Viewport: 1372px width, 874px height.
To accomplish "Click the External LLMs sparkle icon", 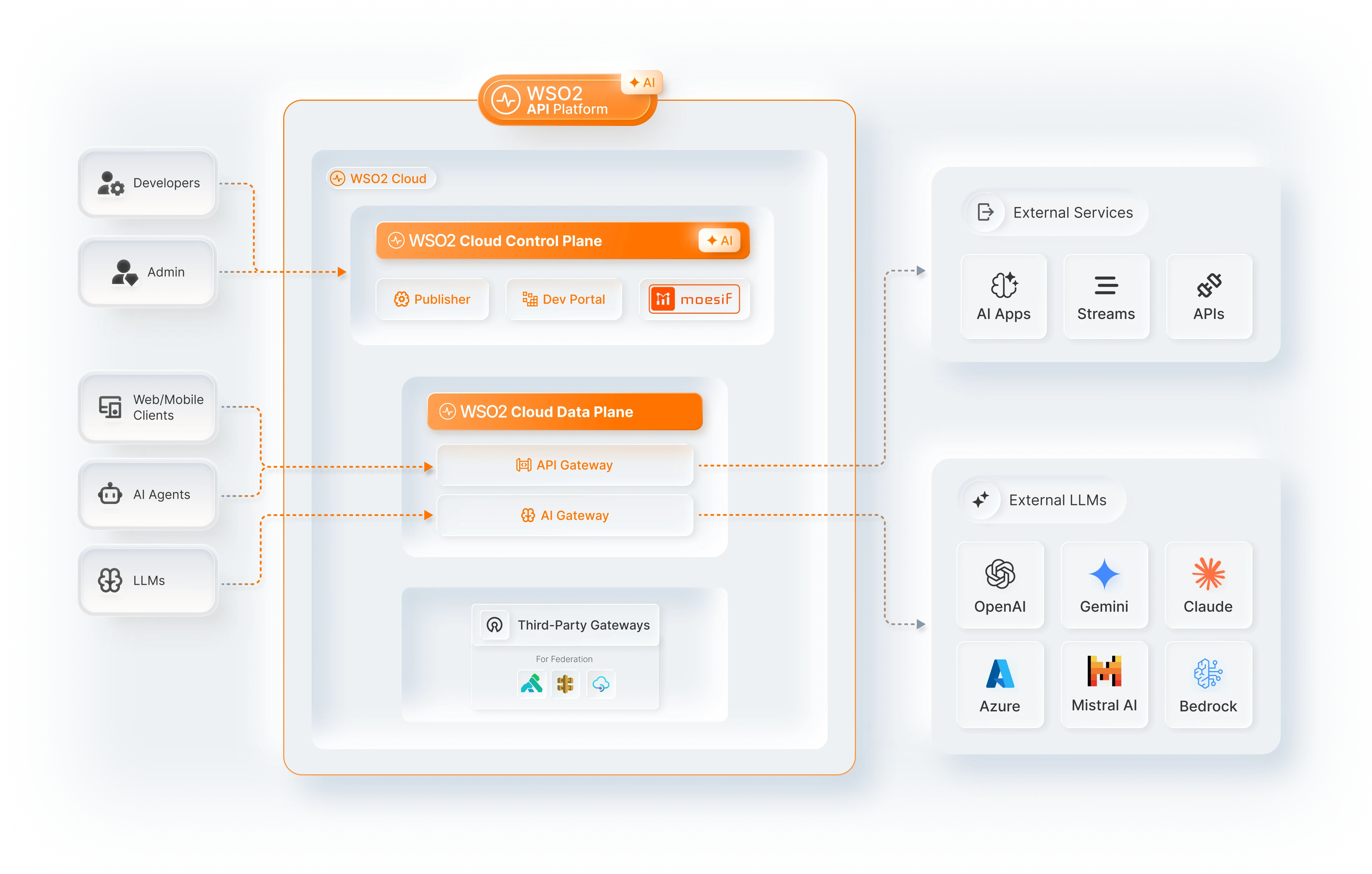I will pos(980,500).
